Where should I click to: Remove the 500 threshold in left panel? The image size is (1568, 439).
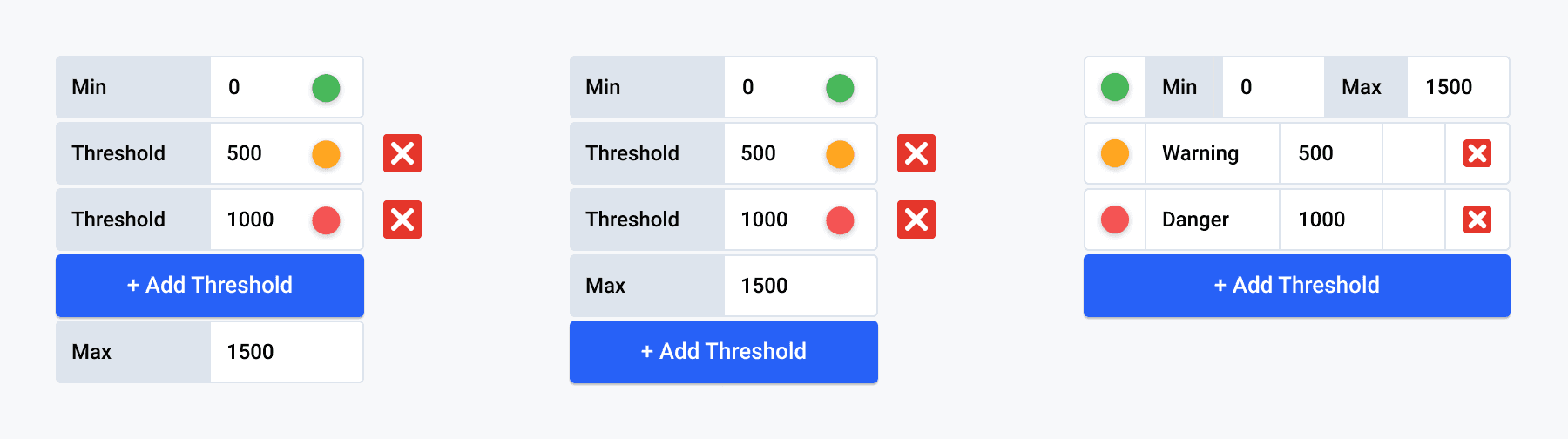[x=402, y=153]
